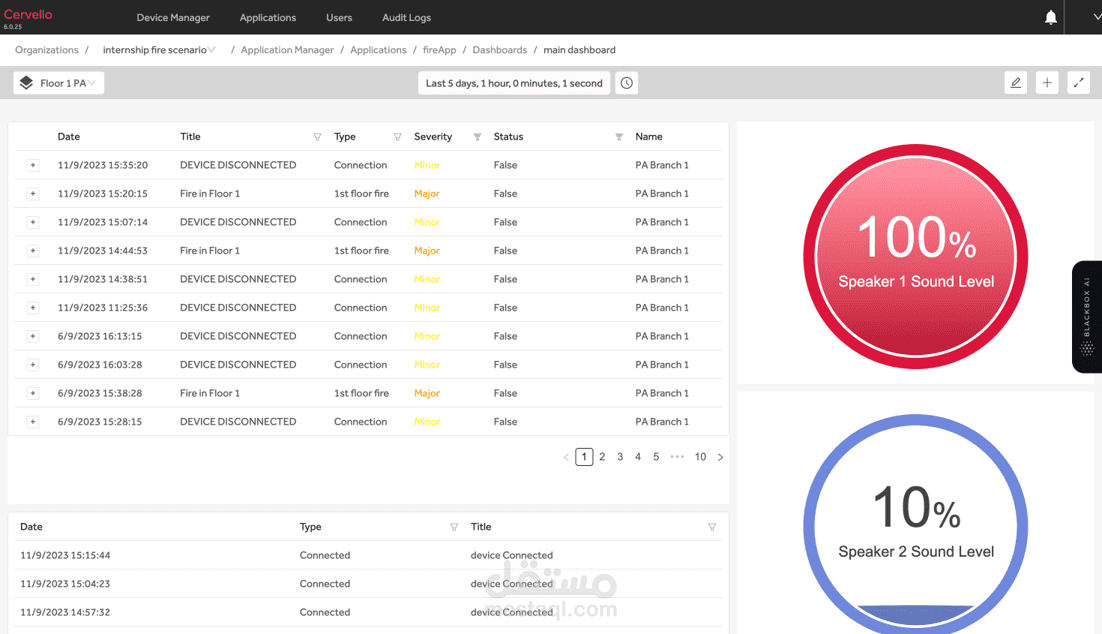Expand the 11/9/2023 15:20:15 fire alarm row

[32, 193]
